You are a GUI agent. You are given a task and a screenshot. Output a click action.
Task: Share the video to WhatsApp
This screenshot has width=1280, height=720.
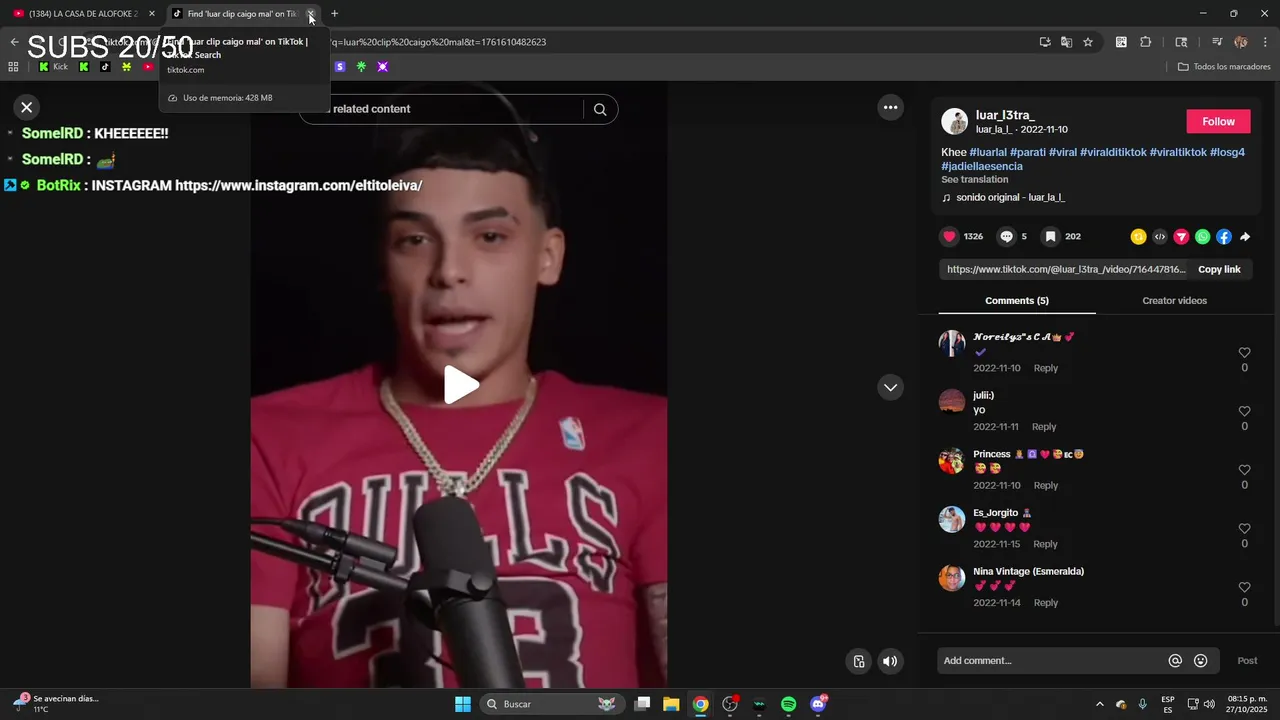(x=1202, y=237)
